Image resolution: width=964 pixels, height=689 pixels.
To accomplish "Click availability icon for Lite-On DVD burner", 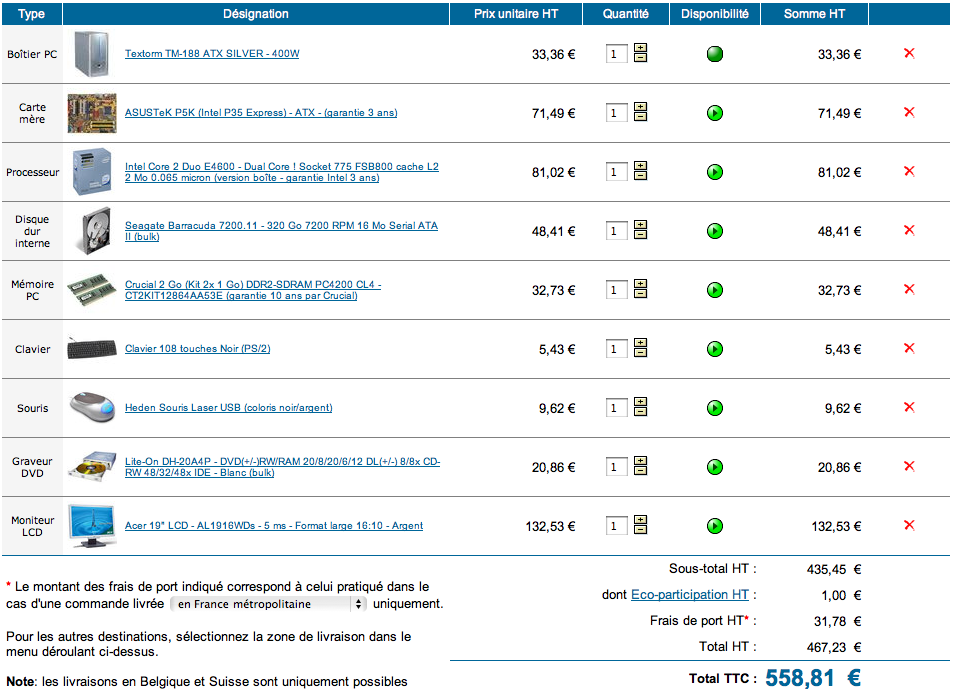I will [x=714, y=467].
